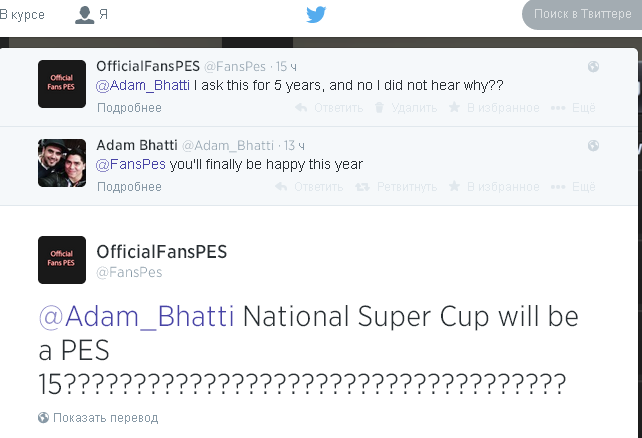Image resolution: width=642 pixels, height=438 pixels.
Task: Expand 'Подробнее' under the first tweet
Action: (129, 108)
